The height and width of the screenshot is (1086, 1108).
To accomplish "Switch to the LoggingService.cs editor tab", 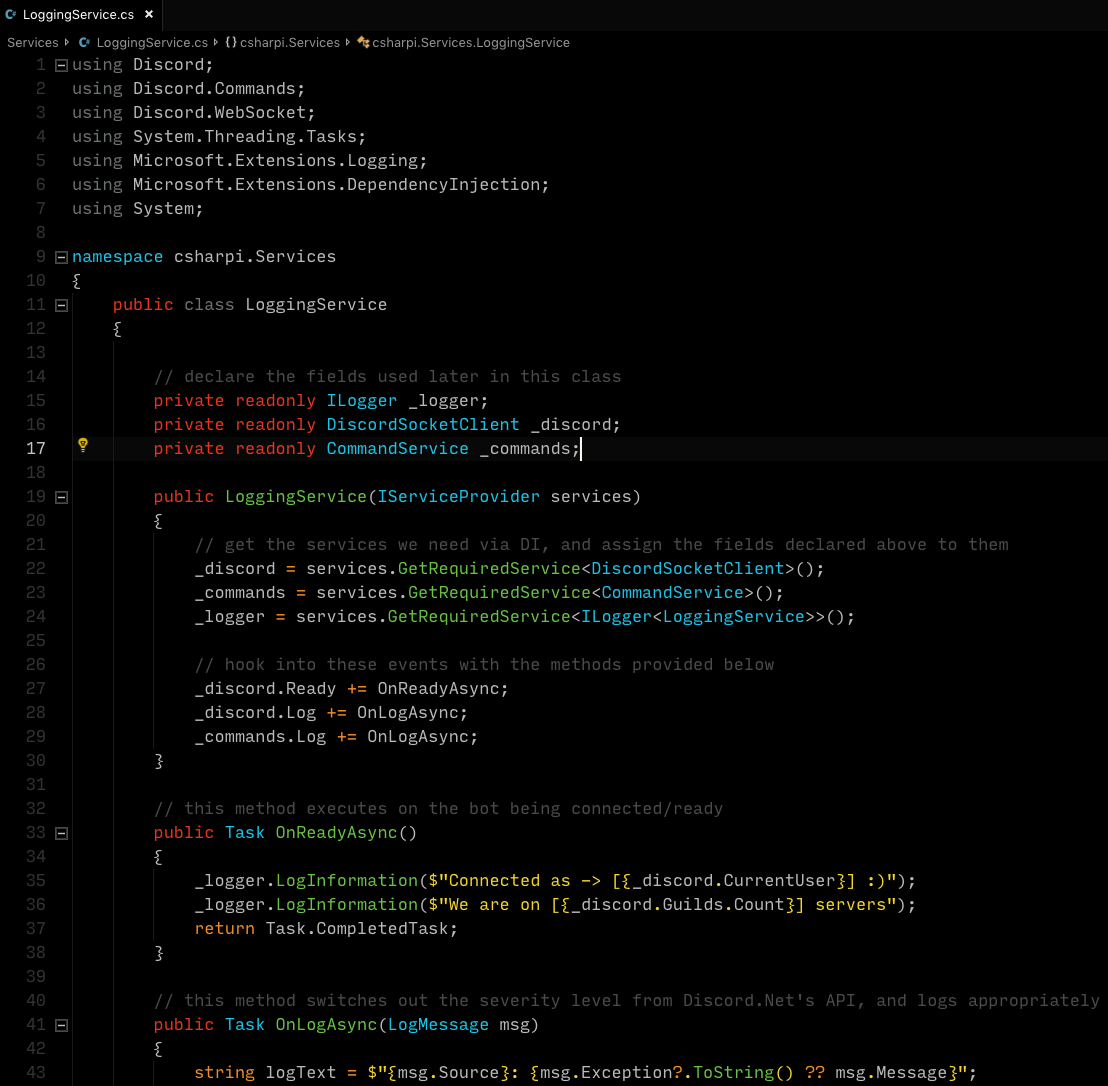I will click(x=78, y=14).
